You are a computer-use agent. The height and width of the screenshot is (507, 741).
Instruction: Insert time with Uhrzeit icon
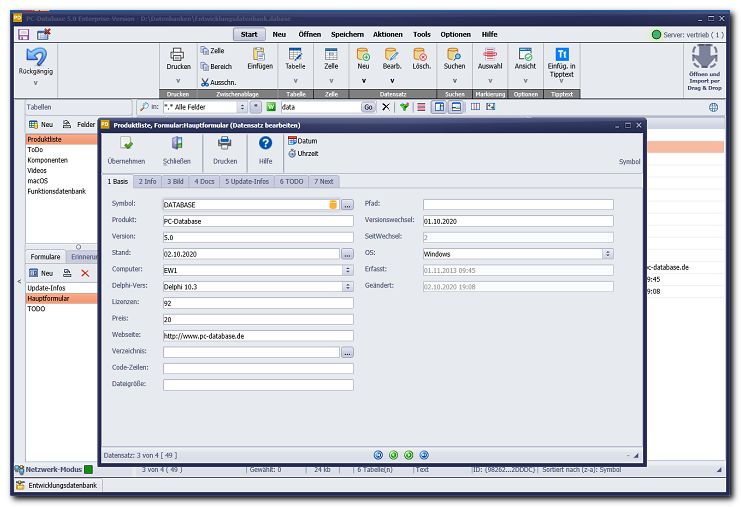pyautogui.click(x=292, y=153)
